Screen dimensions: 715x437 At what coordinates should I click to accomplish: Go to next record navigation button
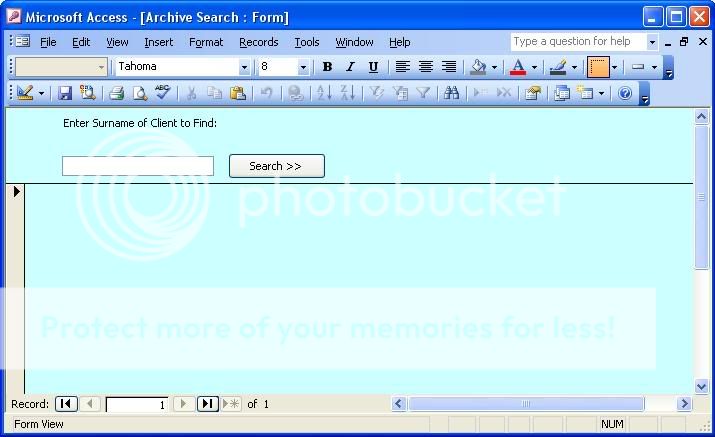click(183, 404)
